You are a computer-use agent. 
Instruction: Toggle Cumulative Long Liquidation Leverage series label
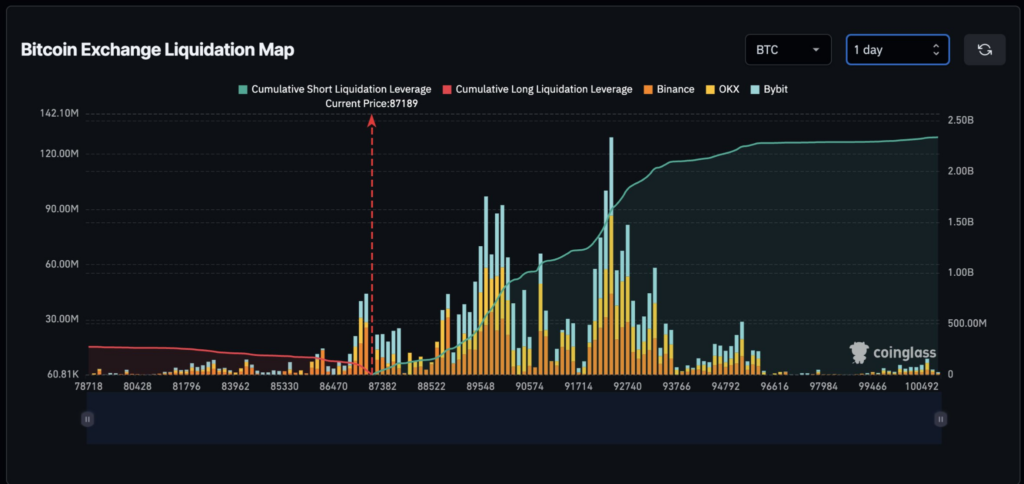tap(544, 90)
